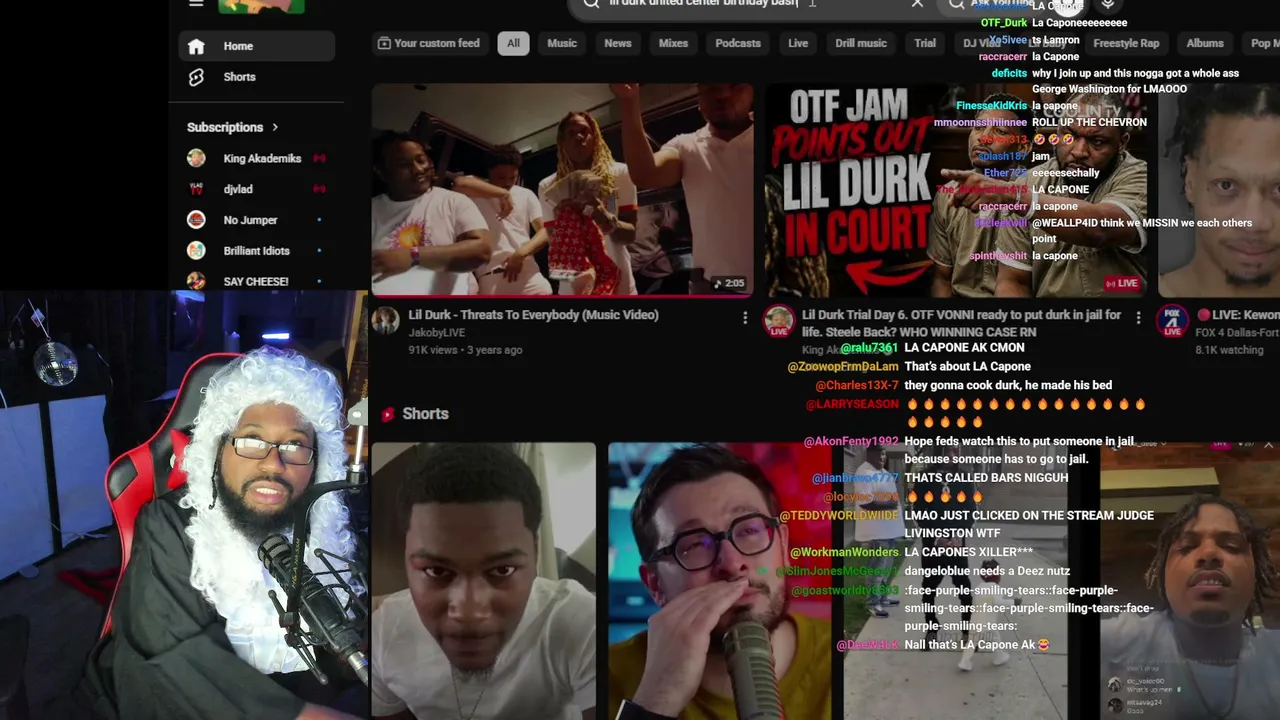The height and width of the screenshot is (720, 1280).
Task: Select the Mixes filter chip
Action: pos(673,43)
